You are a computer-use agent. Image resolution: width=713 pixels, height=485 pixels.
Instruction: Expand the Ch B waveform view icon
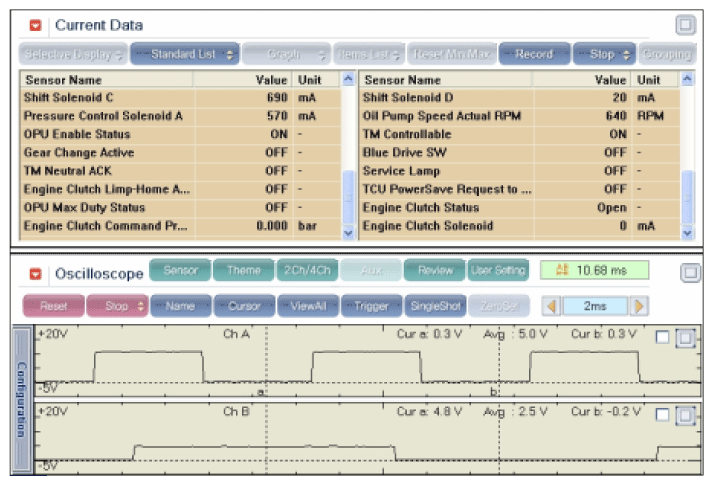[x=685, y=415]
